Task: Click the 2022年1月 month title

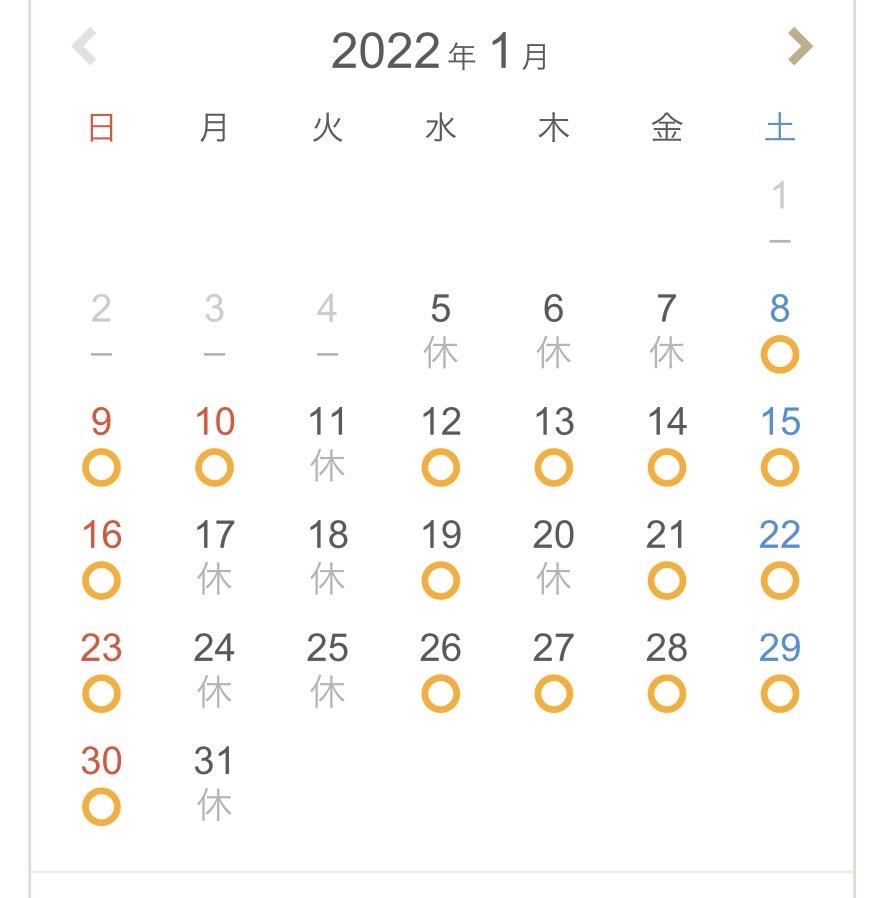Action: (x=440, y=51)
